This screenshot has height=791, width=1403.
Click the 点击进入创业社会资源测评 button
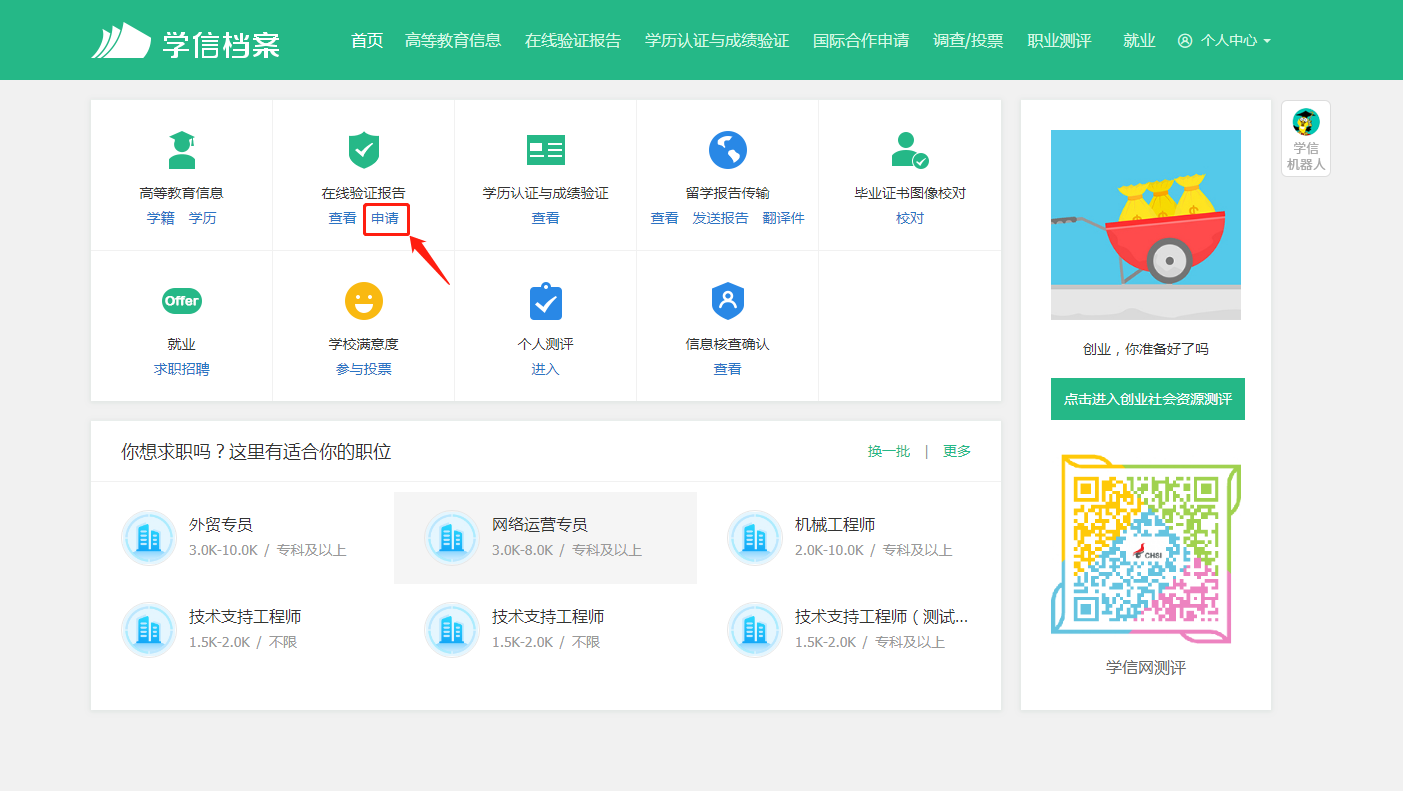1148,399
